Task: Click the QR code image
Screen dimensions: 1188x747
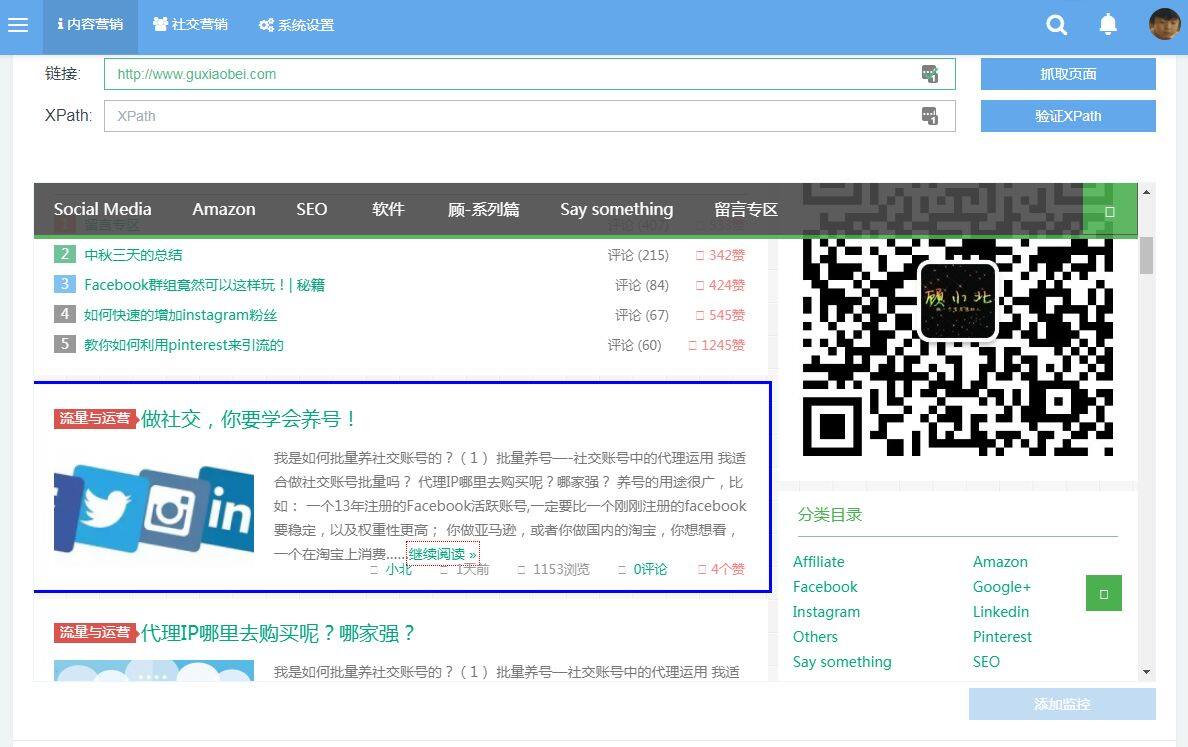Action: tap(958, 322)
